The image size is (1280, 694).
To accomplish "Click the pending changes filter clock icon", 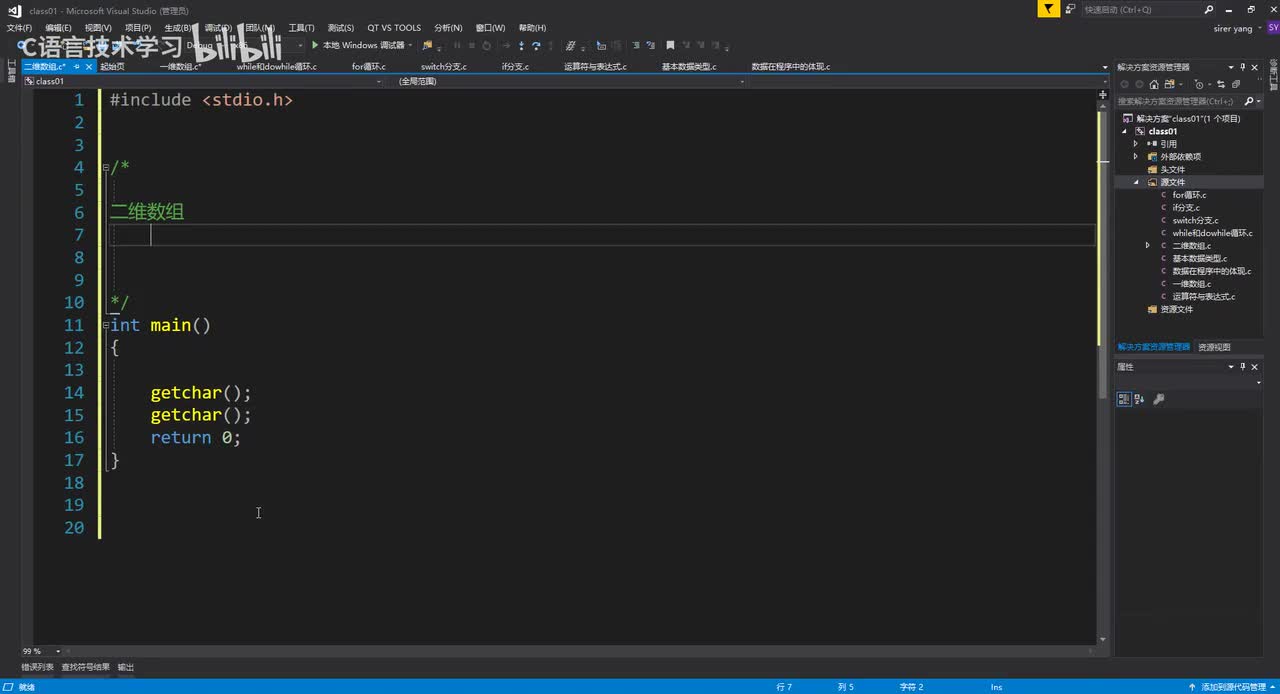I will pyautogui.click(x=1199, y=85).
